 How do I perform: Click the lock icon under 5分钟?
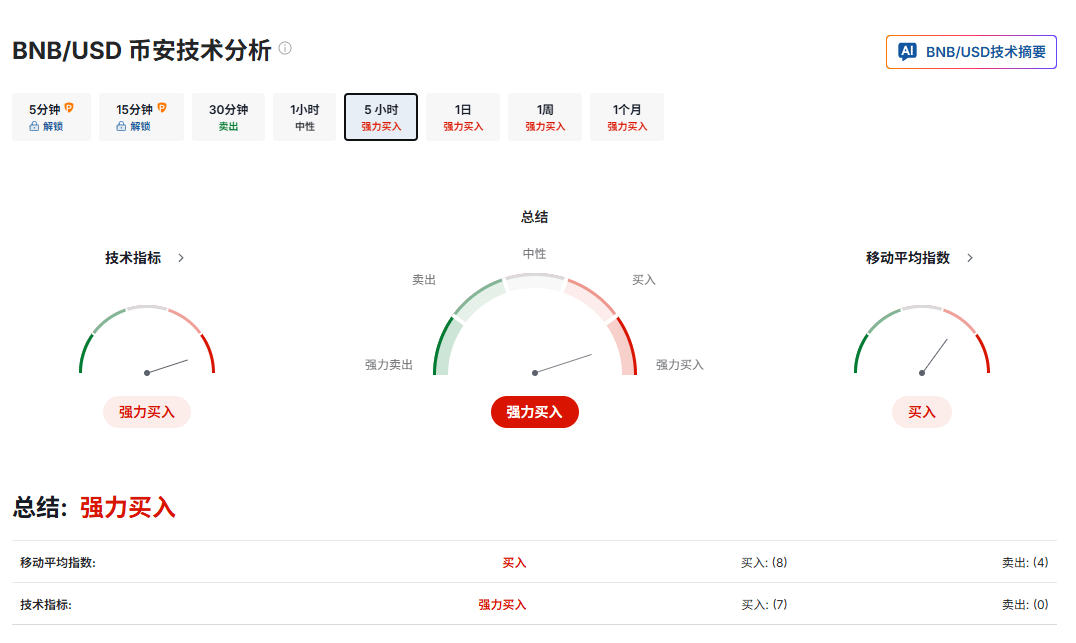coord(34,126)
